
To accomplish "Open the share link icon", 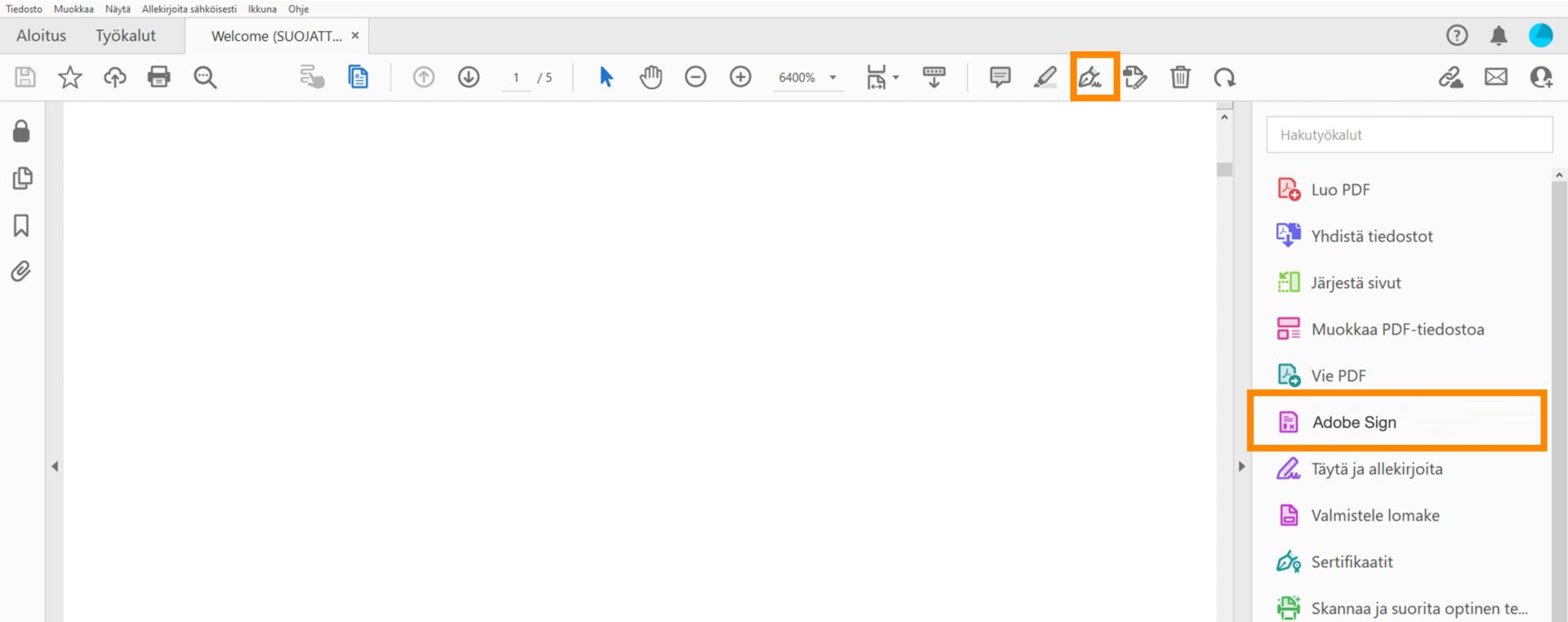I will point(1451,78).
